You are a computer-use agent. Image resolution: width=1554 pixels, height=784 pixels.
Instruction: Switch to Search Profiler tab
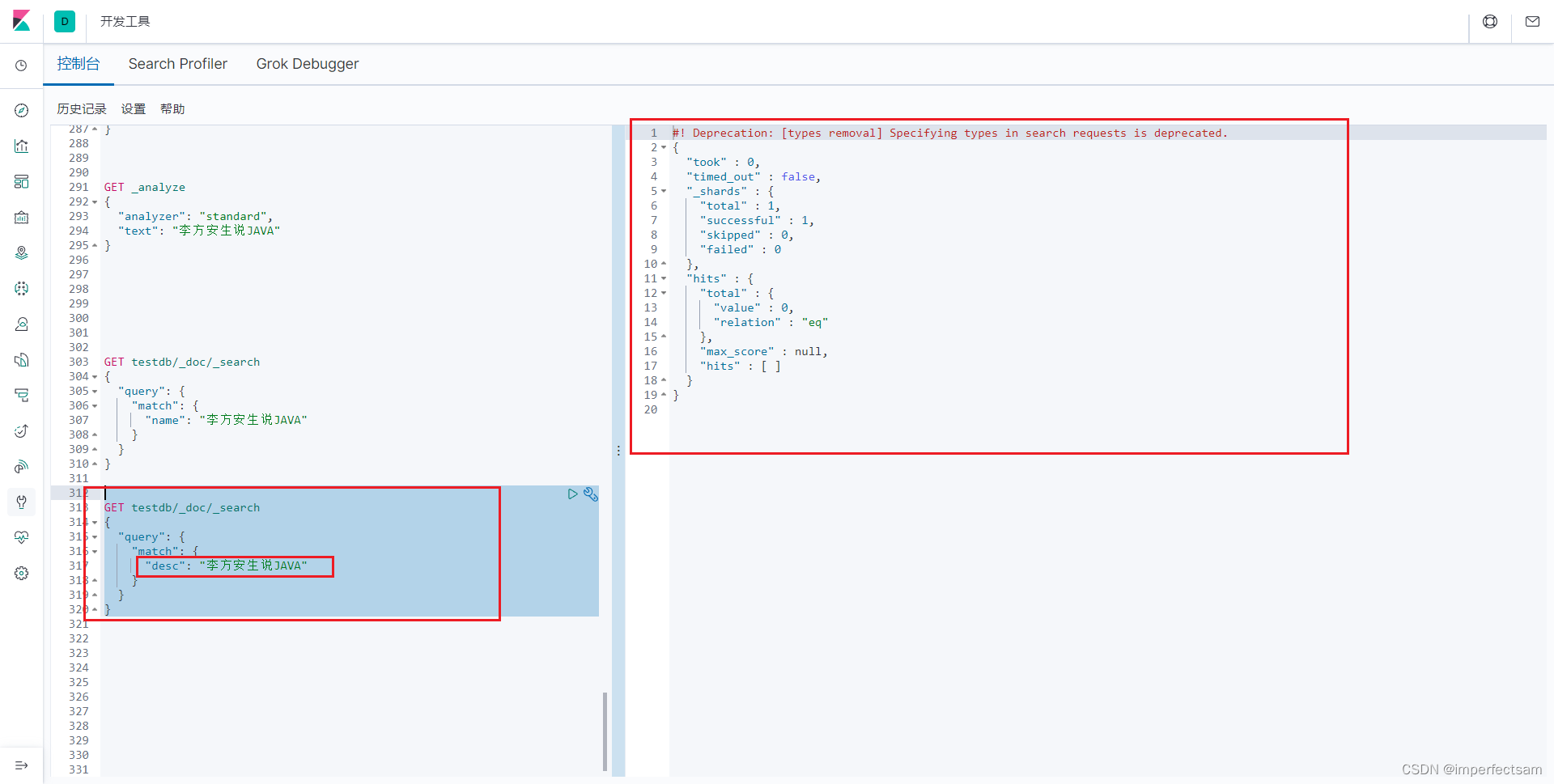pos(178,64)
